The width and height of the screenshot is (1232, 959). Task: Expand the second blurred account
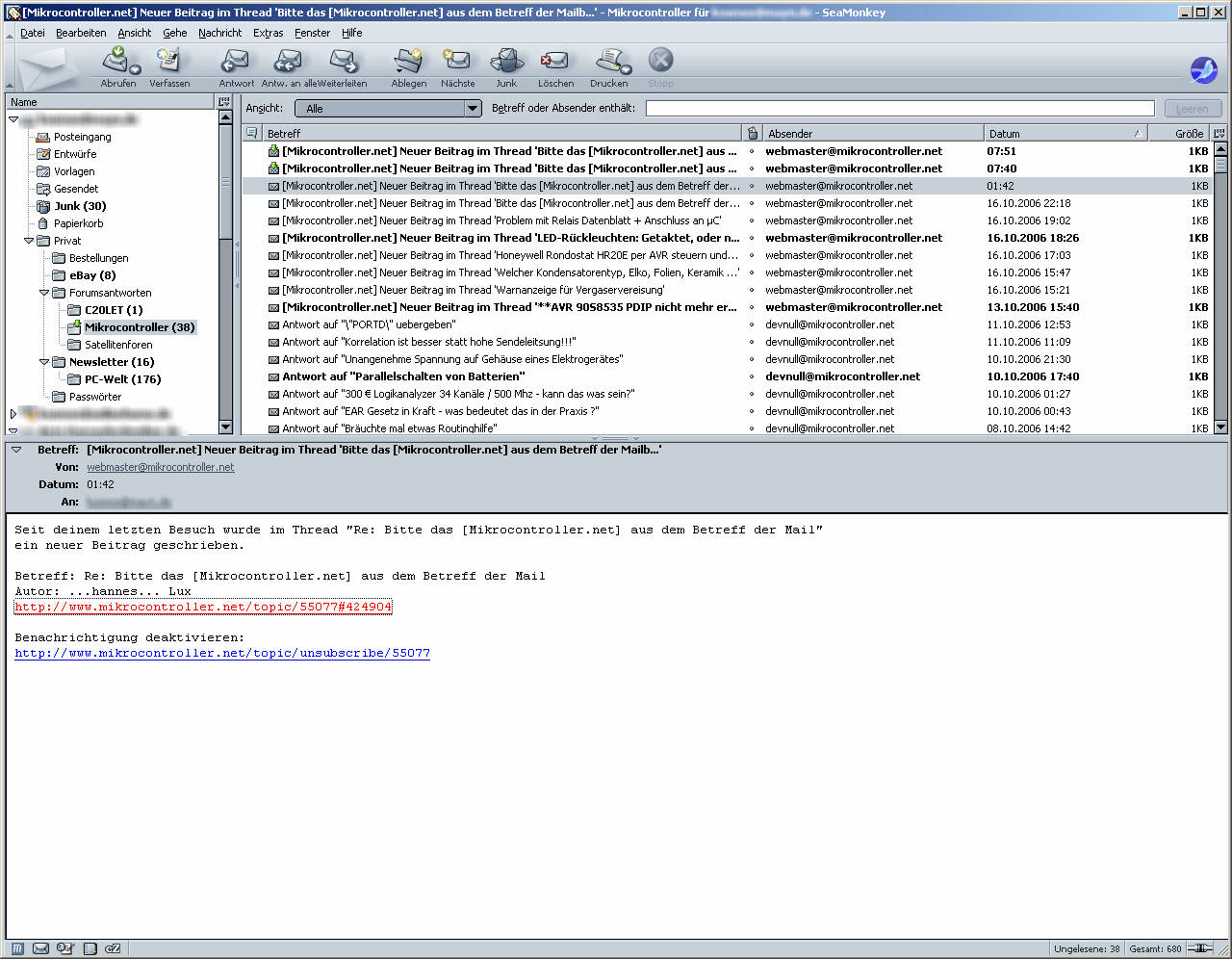[13, 414]
